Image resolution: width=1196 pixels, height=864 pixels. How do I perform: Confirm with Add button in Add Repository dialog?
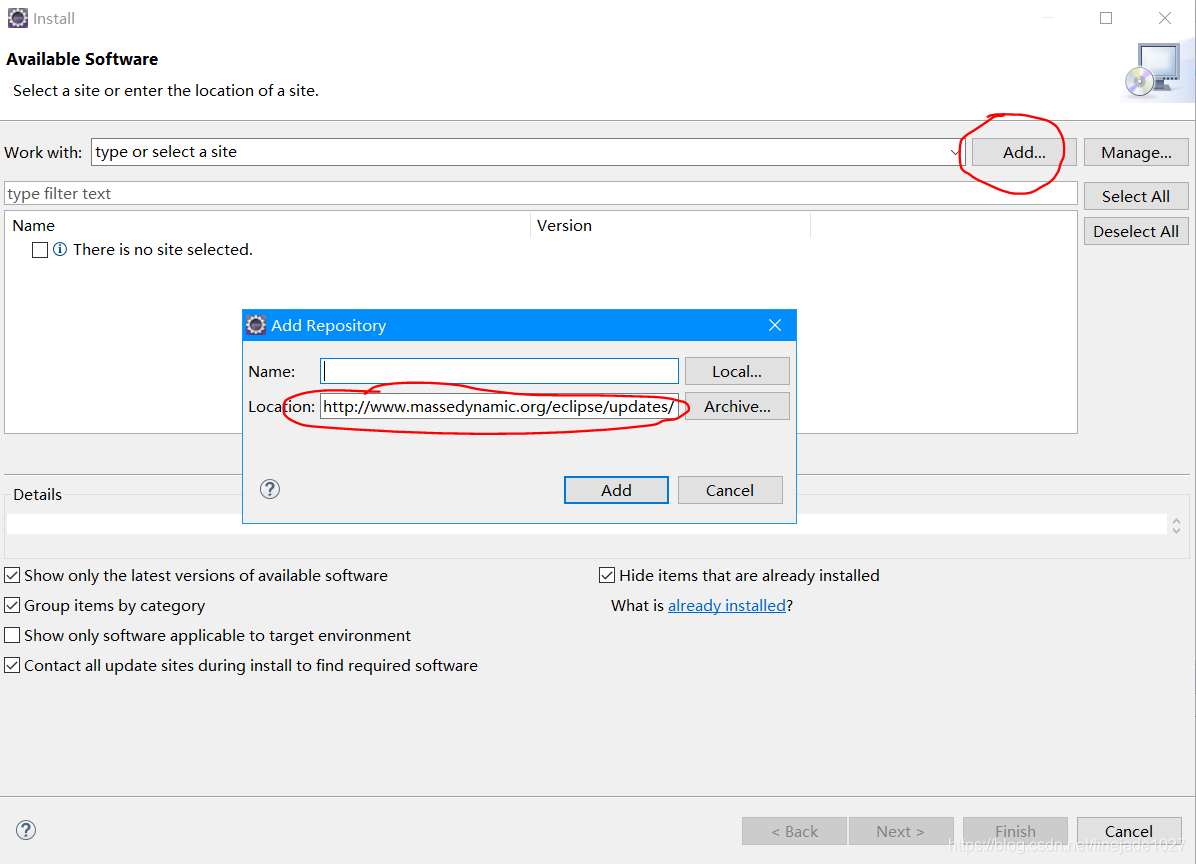point(616,490)
